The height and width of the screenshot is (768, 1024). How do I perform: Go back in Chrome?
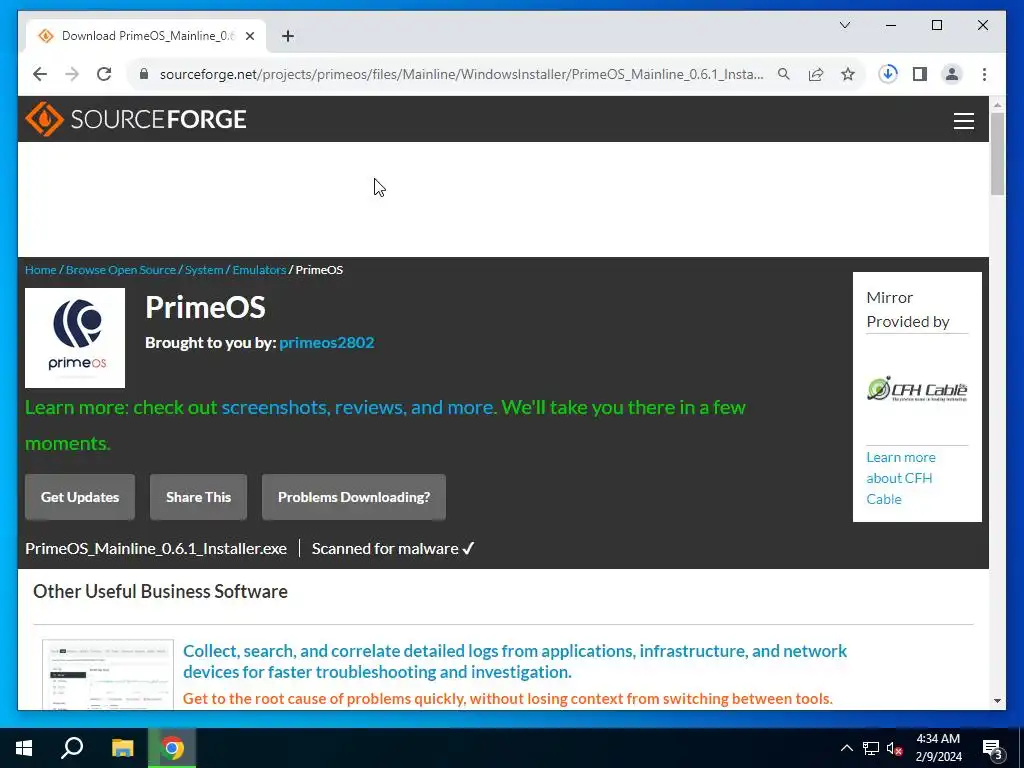(x=40, y=74)
